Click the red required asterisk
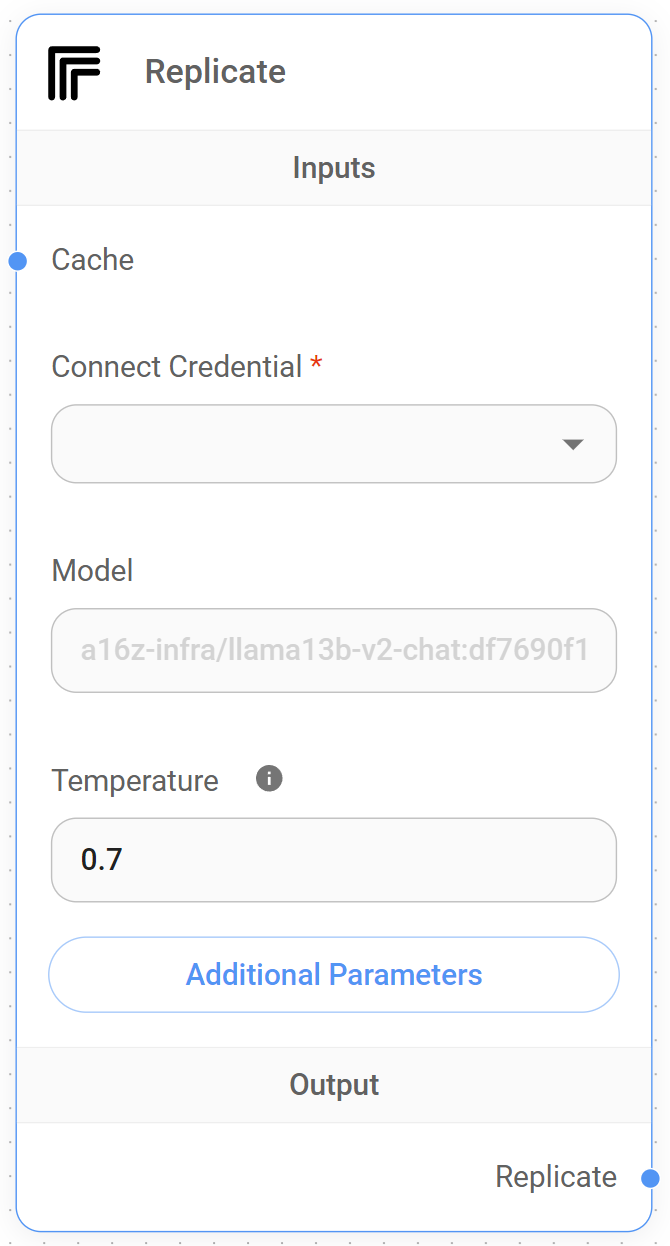Image resolution: width=670 pixels, height=1246 pixels. click(316, 365)
